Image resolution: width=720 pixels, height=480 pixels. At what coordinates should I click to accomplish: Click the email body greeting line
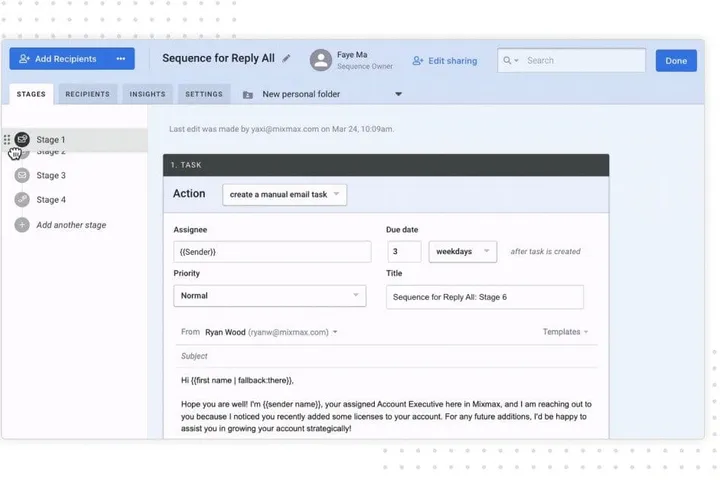(x=237, y=380)
